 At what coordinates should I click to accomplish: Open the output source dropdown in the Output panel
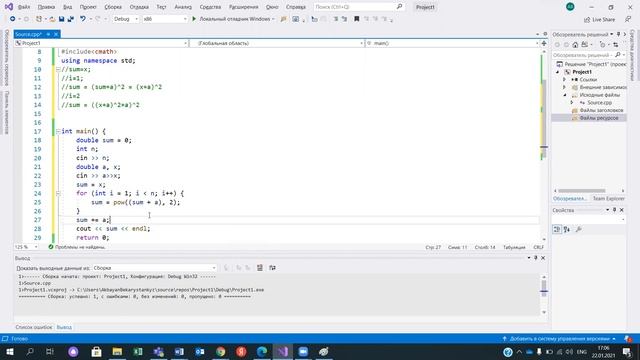point(155,268)
